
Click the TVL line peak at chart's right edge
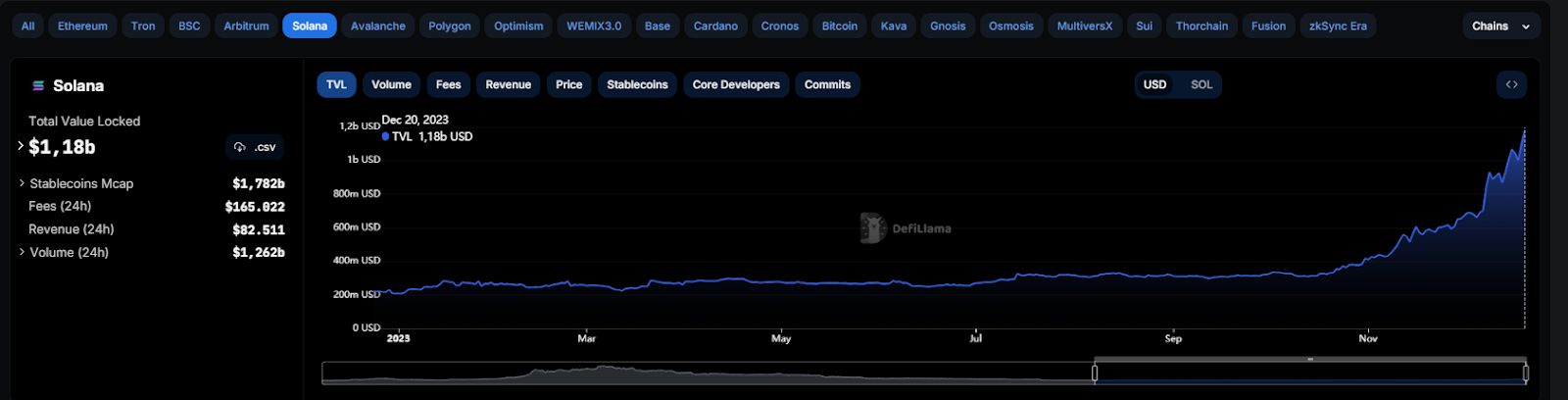(1525, 129)
